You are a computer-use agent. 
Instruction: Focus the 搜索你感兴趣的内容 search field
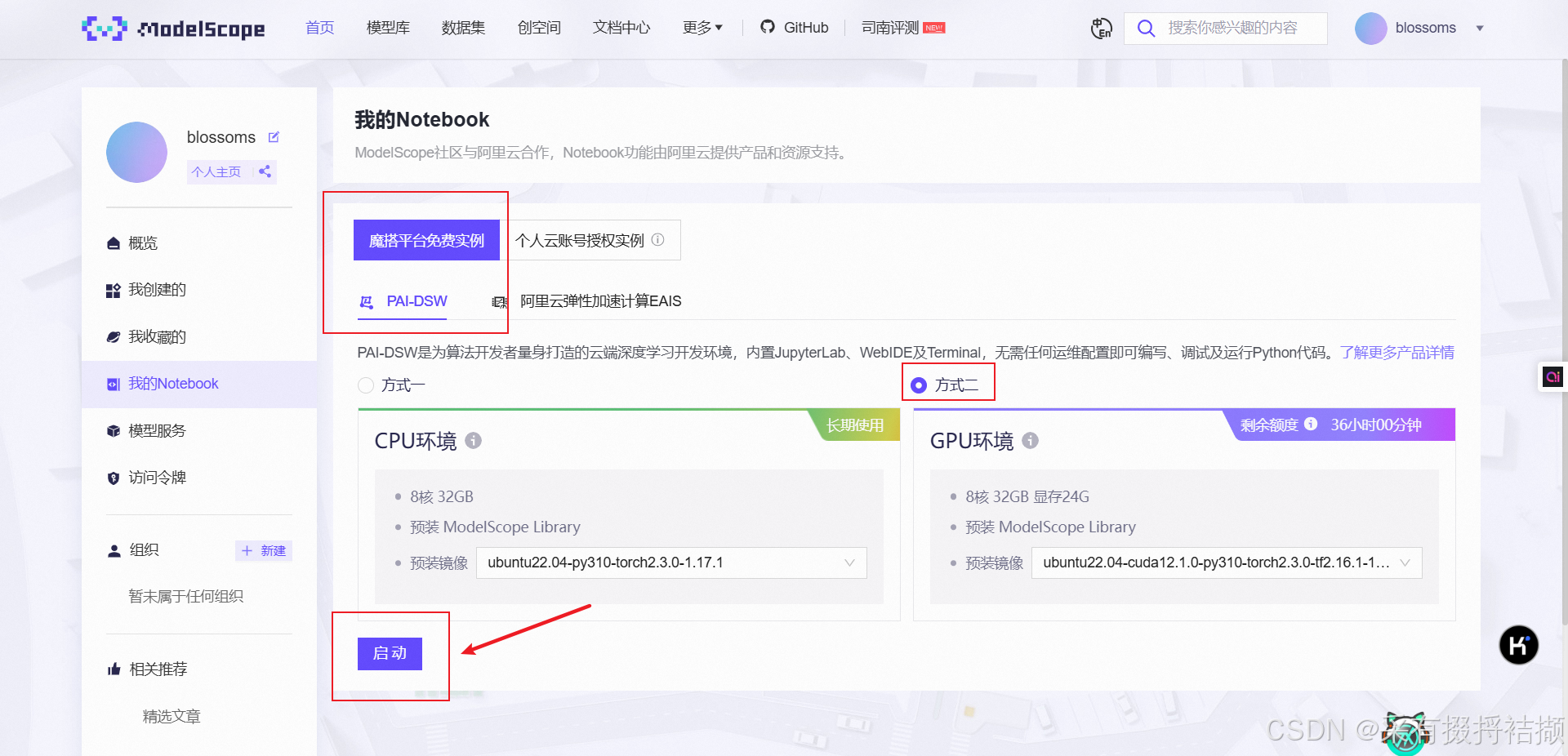point(1225,29)
